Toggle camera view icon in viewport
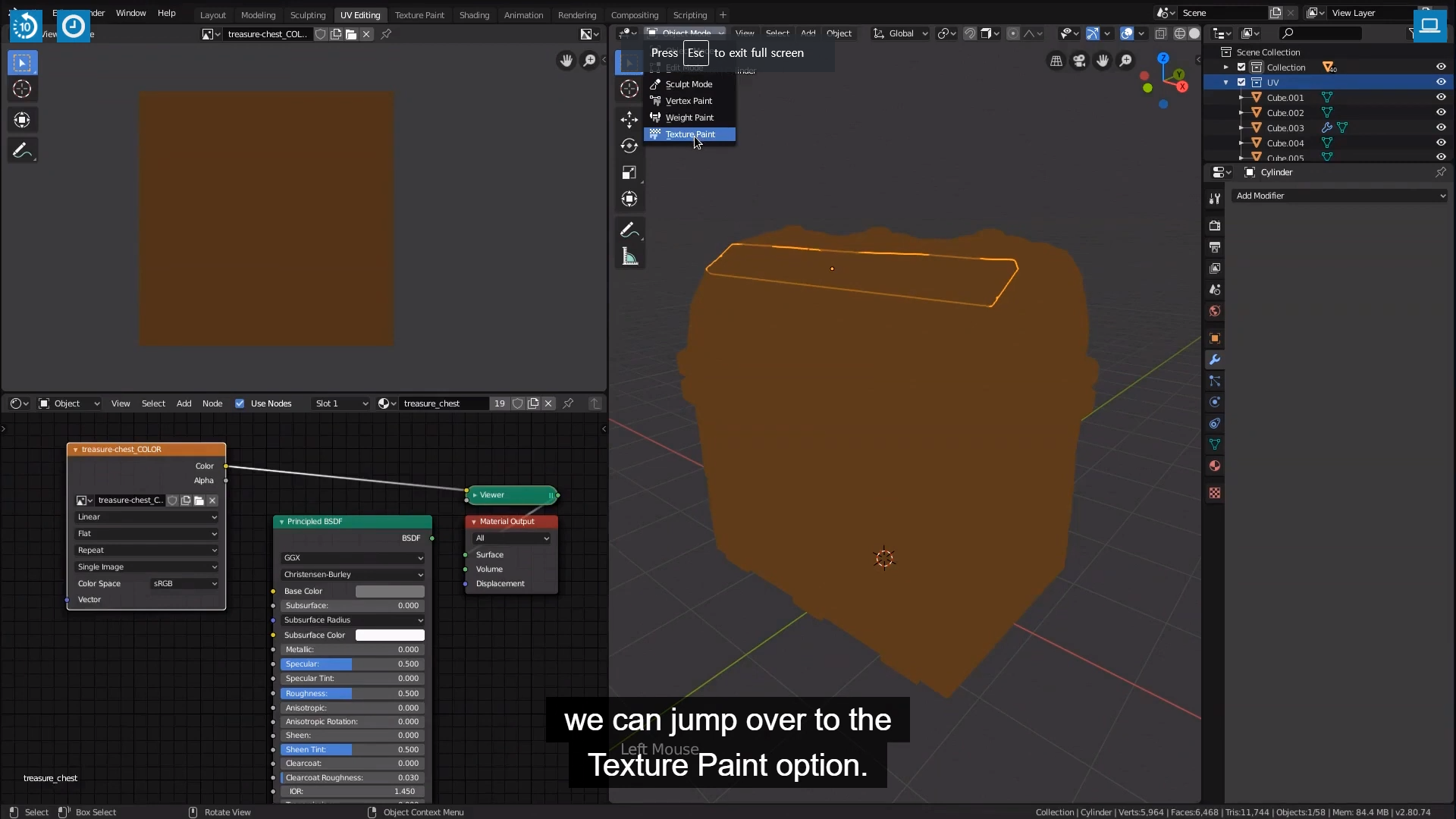The height and width of the screenshot is (819, 1456). (x=1079, y=61)
